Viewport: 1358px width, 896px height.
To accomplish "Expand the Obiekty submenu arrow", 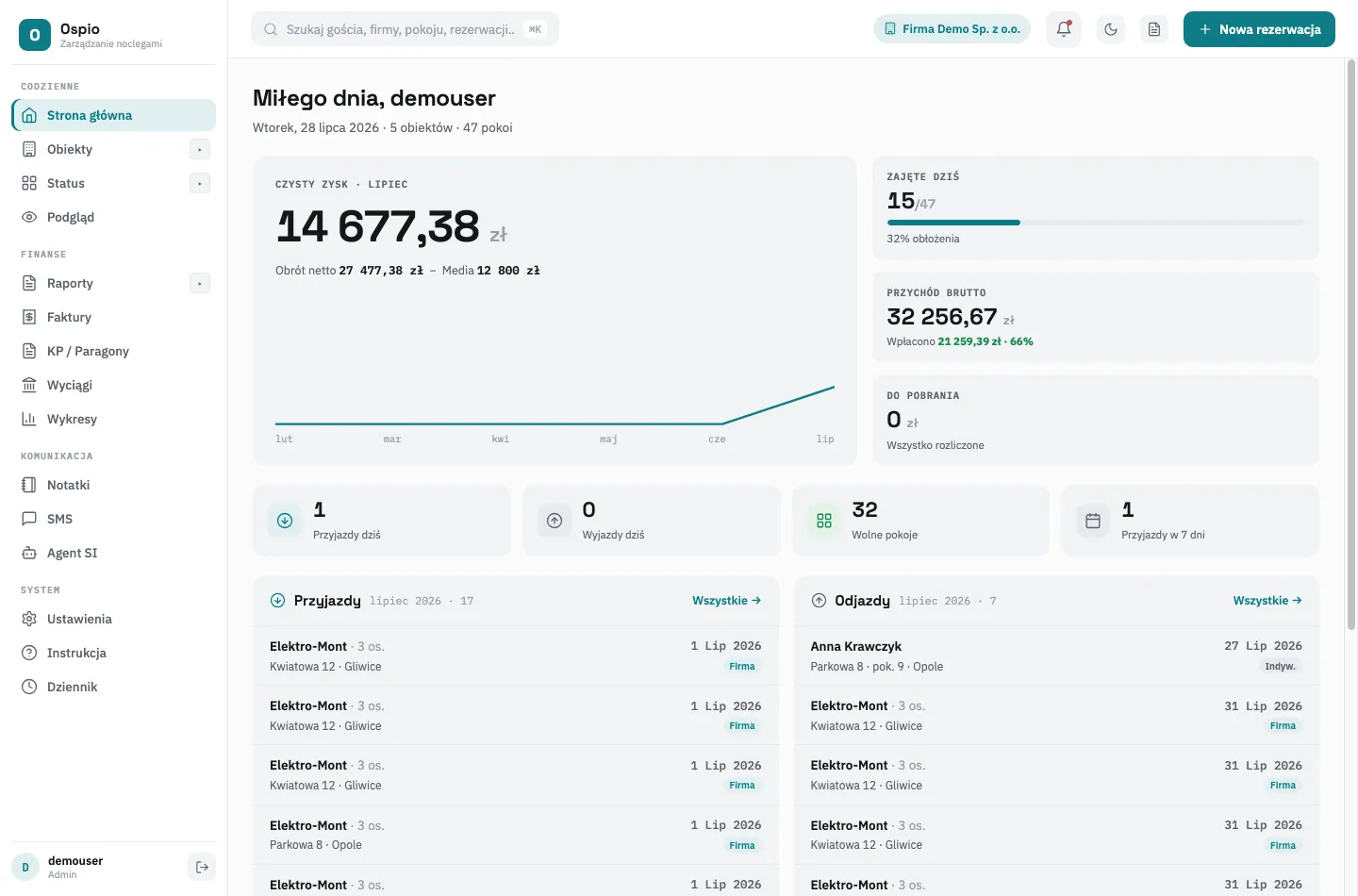I will [200, 149].
